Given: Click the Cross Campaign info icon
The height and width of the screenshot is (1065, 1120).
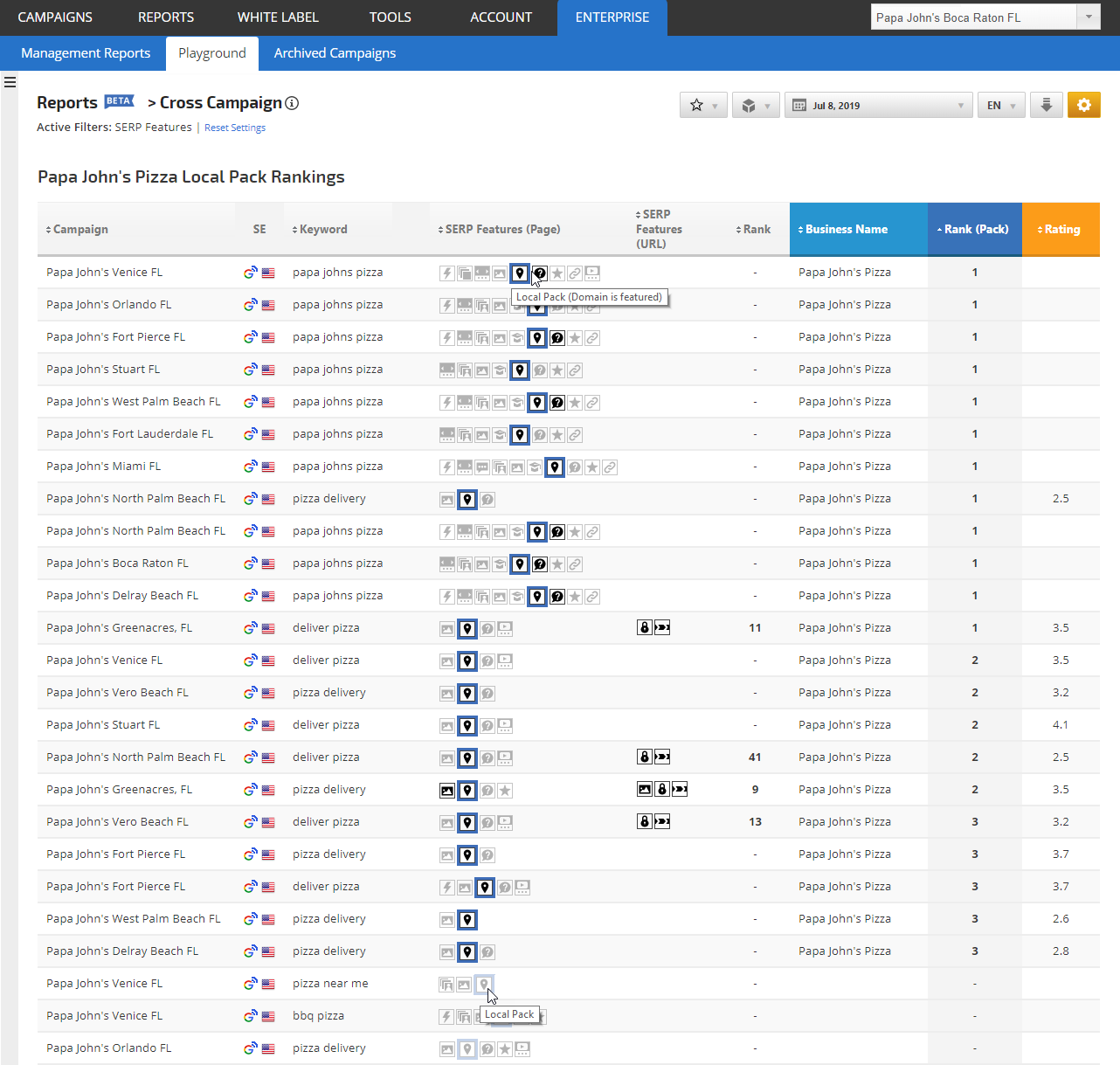Looking at the screenshot, I should click(292, 103).
